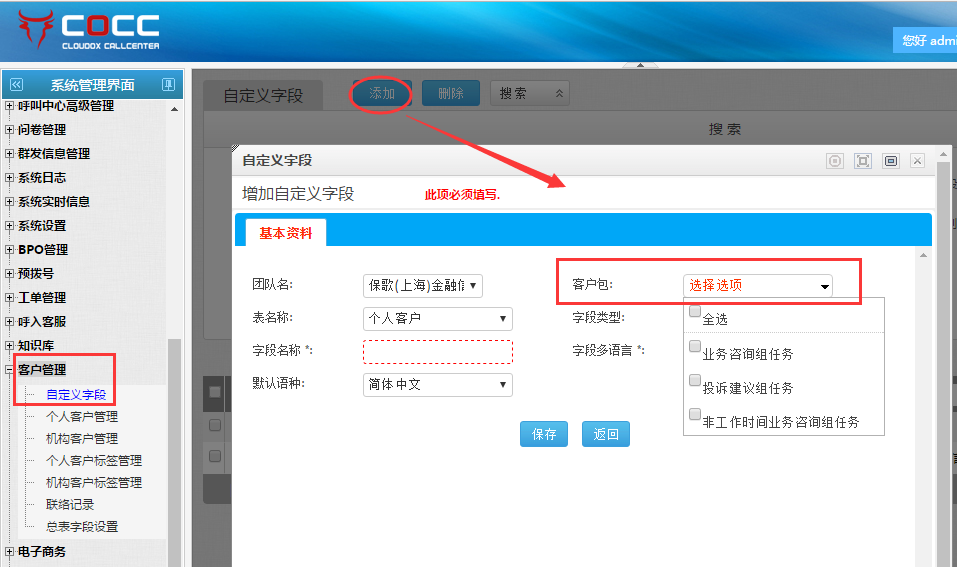Open the 表名称 dropdown
Image resolution: width=957 pixels, height=567 pixels.
click(x=437, y=319)
